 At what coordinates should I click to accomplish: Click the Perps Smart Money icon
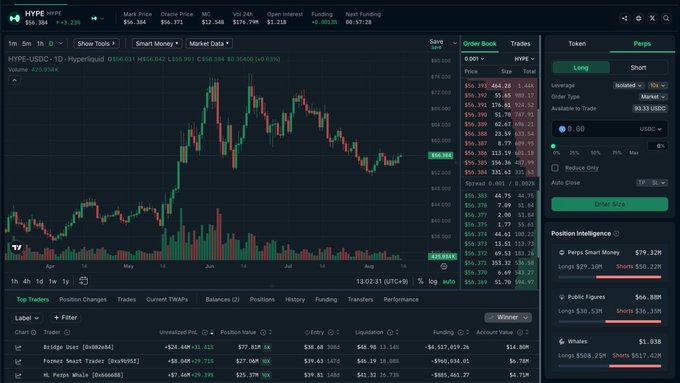(562, 252)
